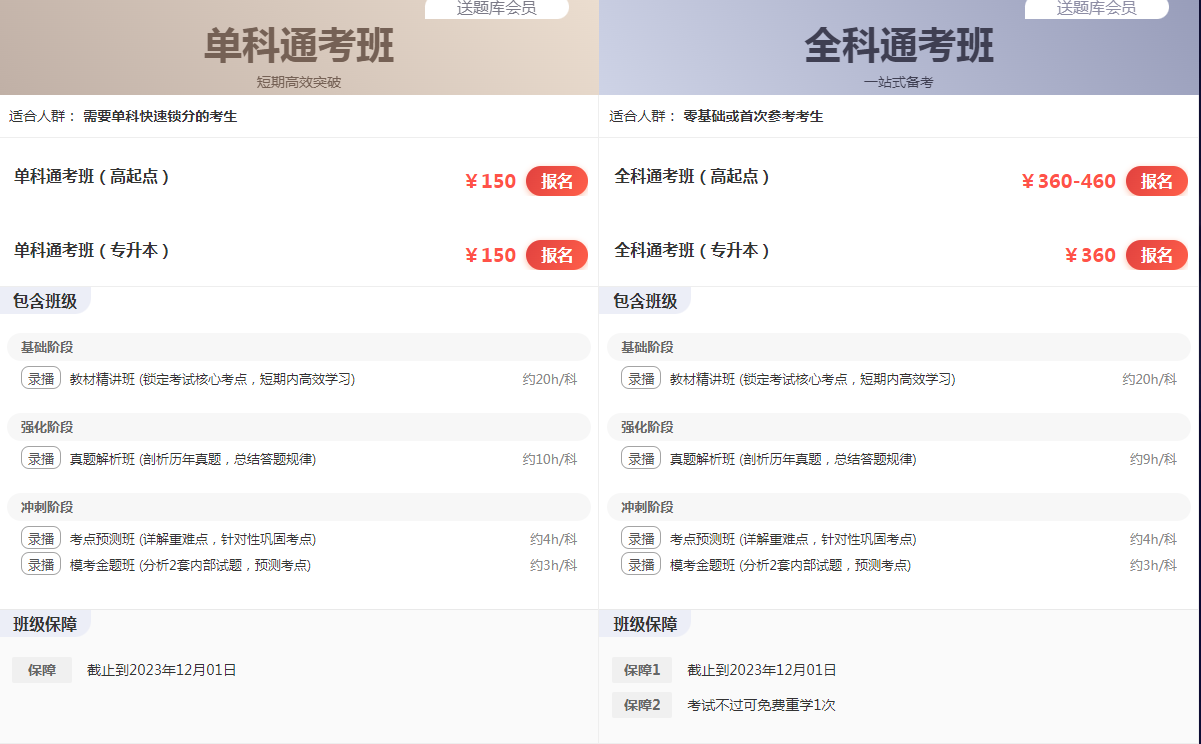1201x744 pixels.
Task: Expand 基础阶段 section in 单科通考班
Action: (47, 347)
